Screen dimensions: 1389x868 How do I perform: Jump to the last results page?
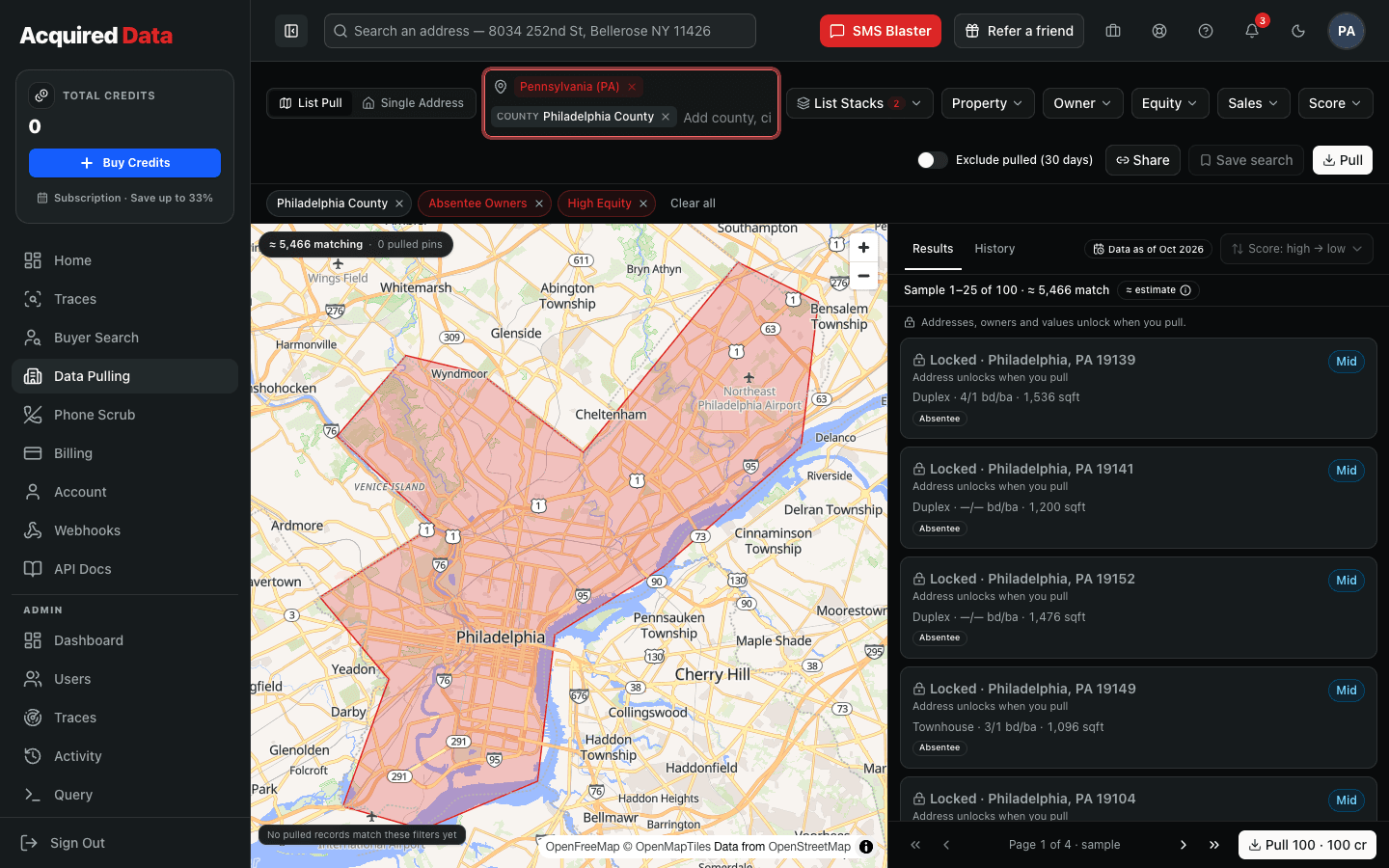point(1214,845)
